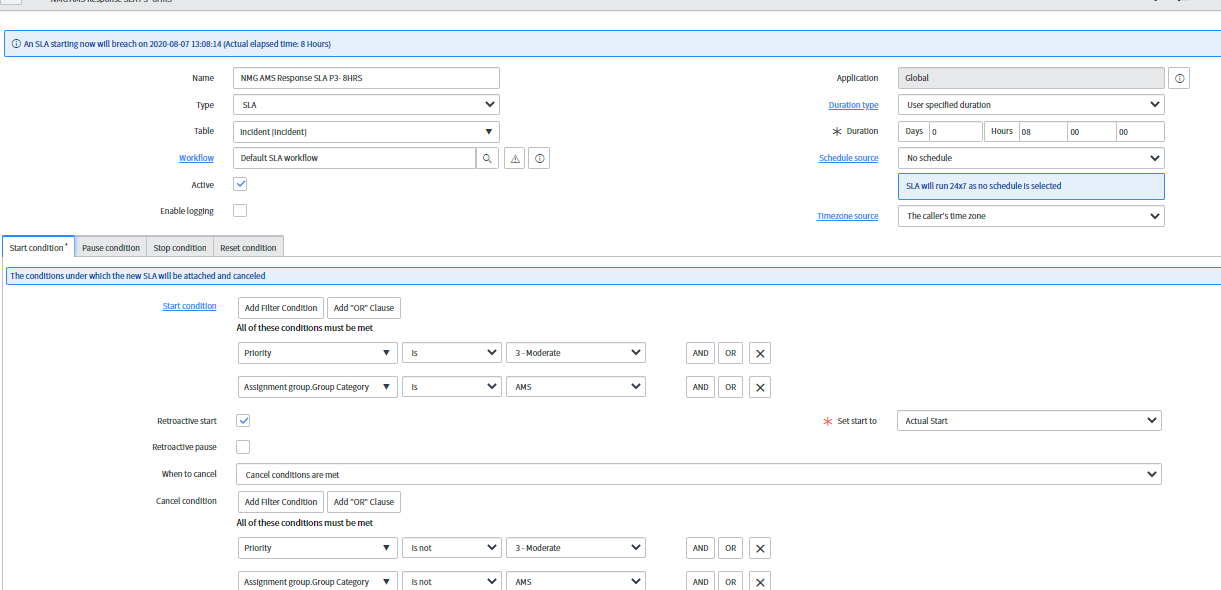1221x590 pixels.
Task: Click the Workflow info icon
Action: tap(539, 158)
